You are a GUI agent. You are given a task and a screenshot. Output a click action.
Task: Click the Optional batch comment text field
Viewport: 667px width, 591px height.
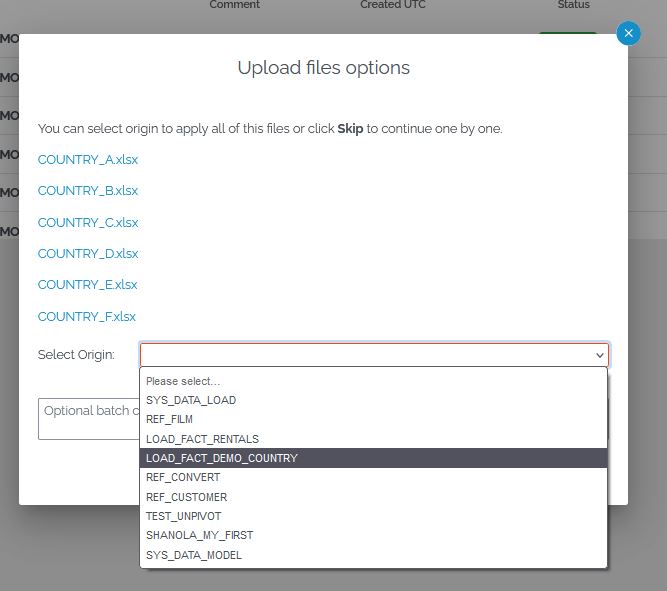click(87, 419)
